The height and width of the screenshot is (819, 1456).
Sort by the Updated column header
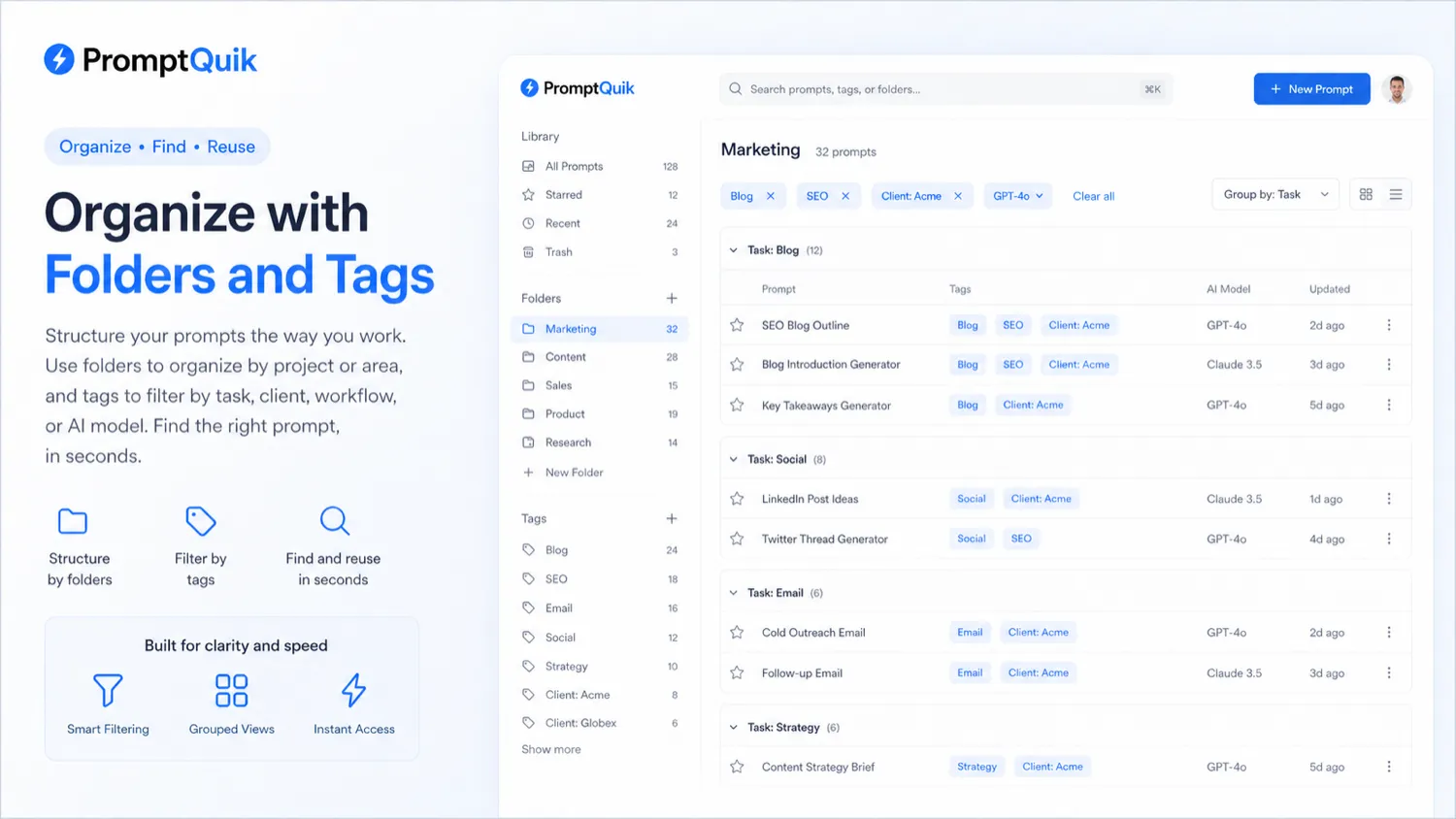(x=1329, y=289)
